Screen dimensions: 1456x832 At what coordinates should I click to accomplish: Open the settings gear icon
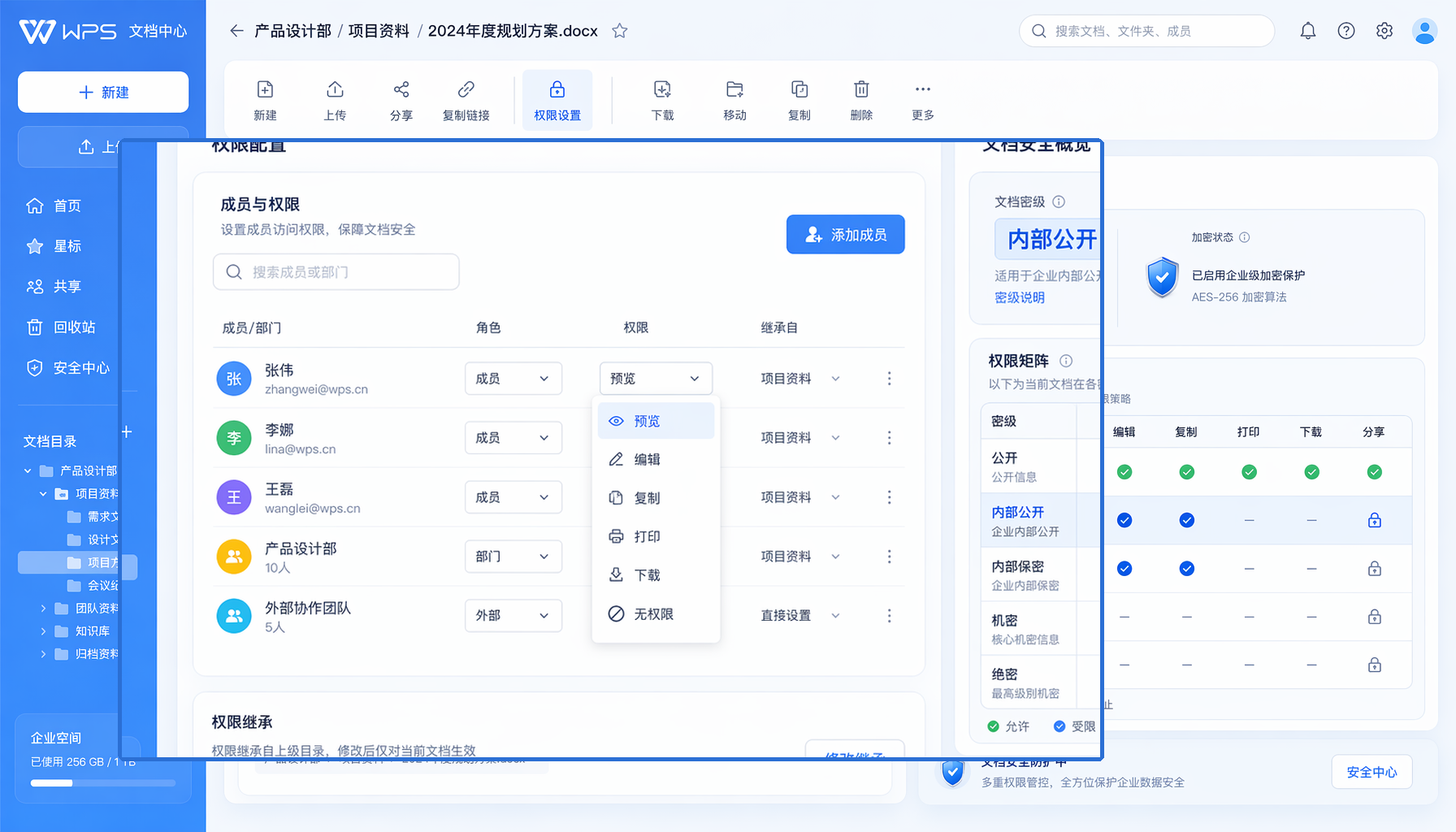[1384, 31]
